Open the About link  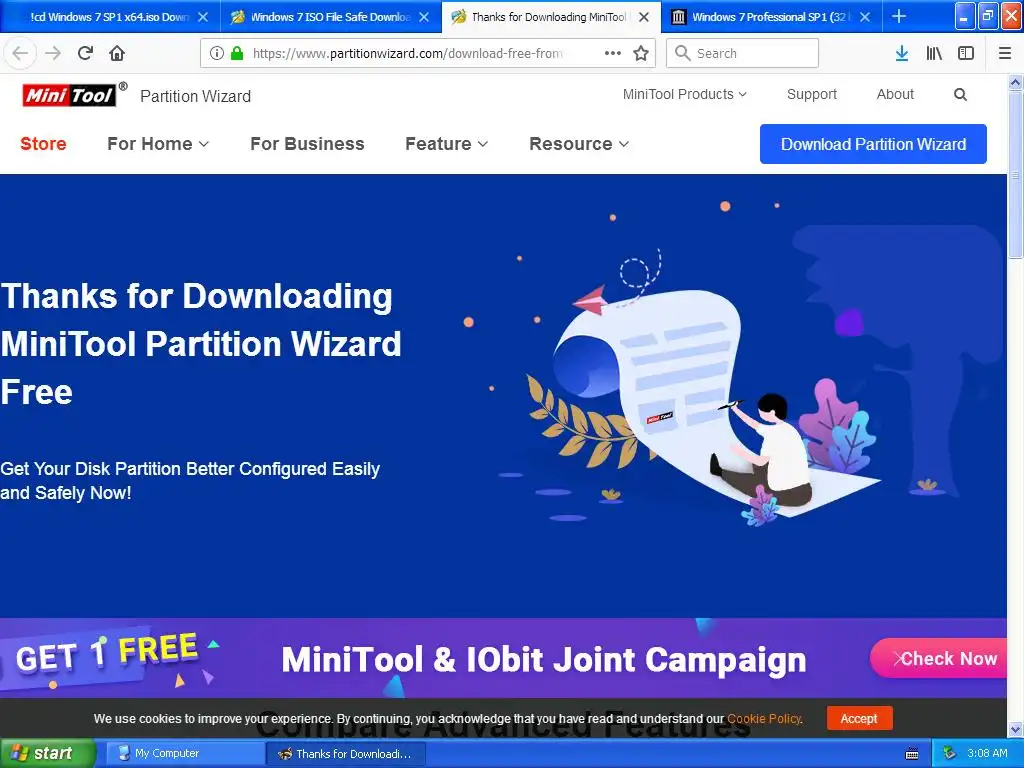[x=895, y=94]
